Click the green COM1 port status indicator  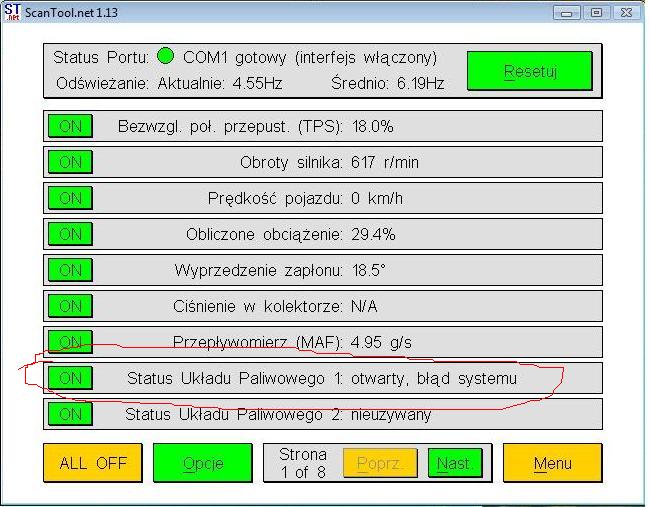coord(165,57)
